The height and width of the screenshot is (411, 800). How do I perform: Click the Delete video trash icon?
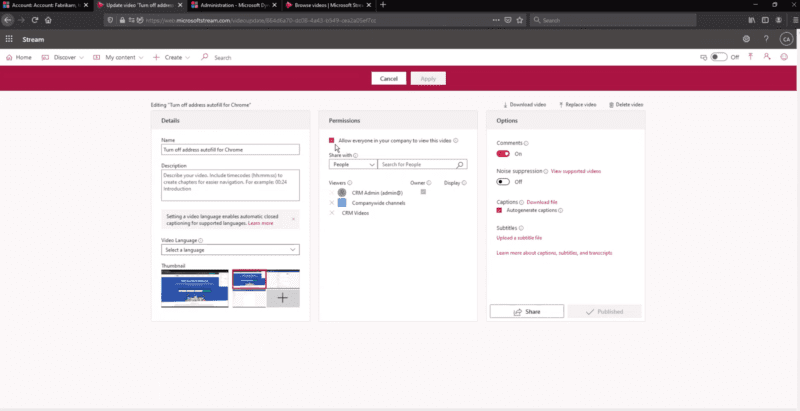tap(611, 104)
